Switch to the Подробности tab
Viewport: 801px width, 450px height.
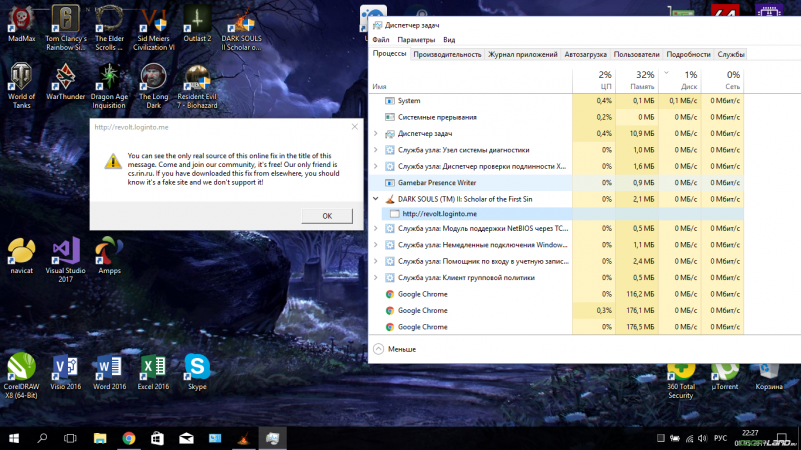[688, 54]
